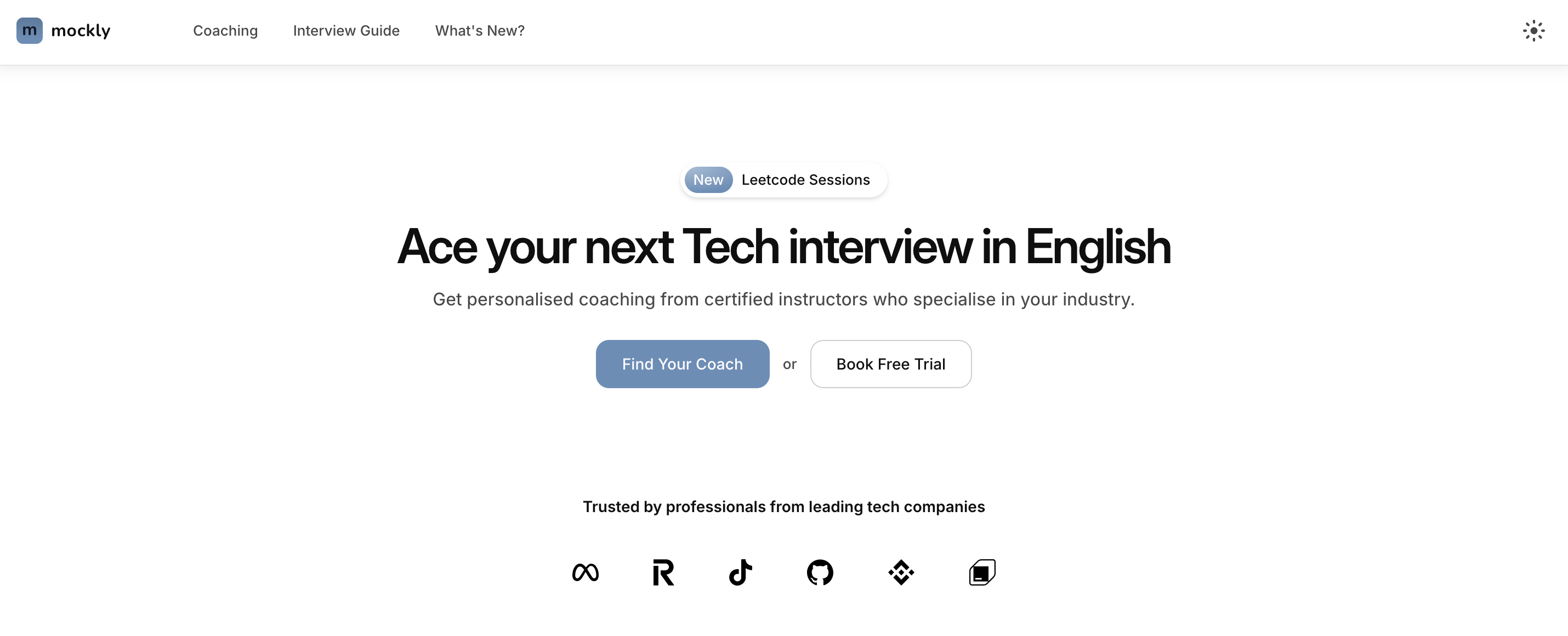This screenshot has height=636, width=1568.
Task: Select the Revolut logo
Action: click(663, 572)
